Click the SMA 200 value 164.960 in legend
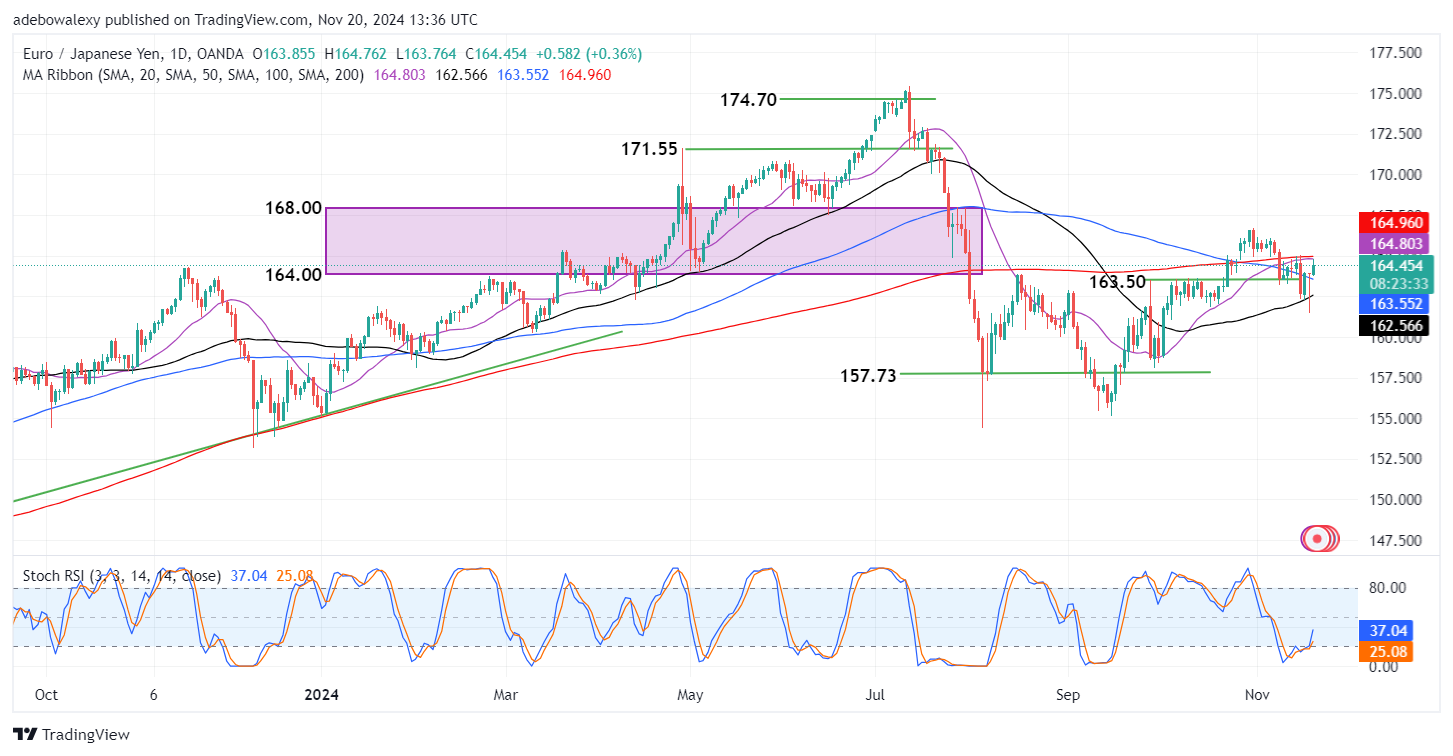Image resolution: width=1453 pixels, height=756 pixels. click(x=585, y=75)
